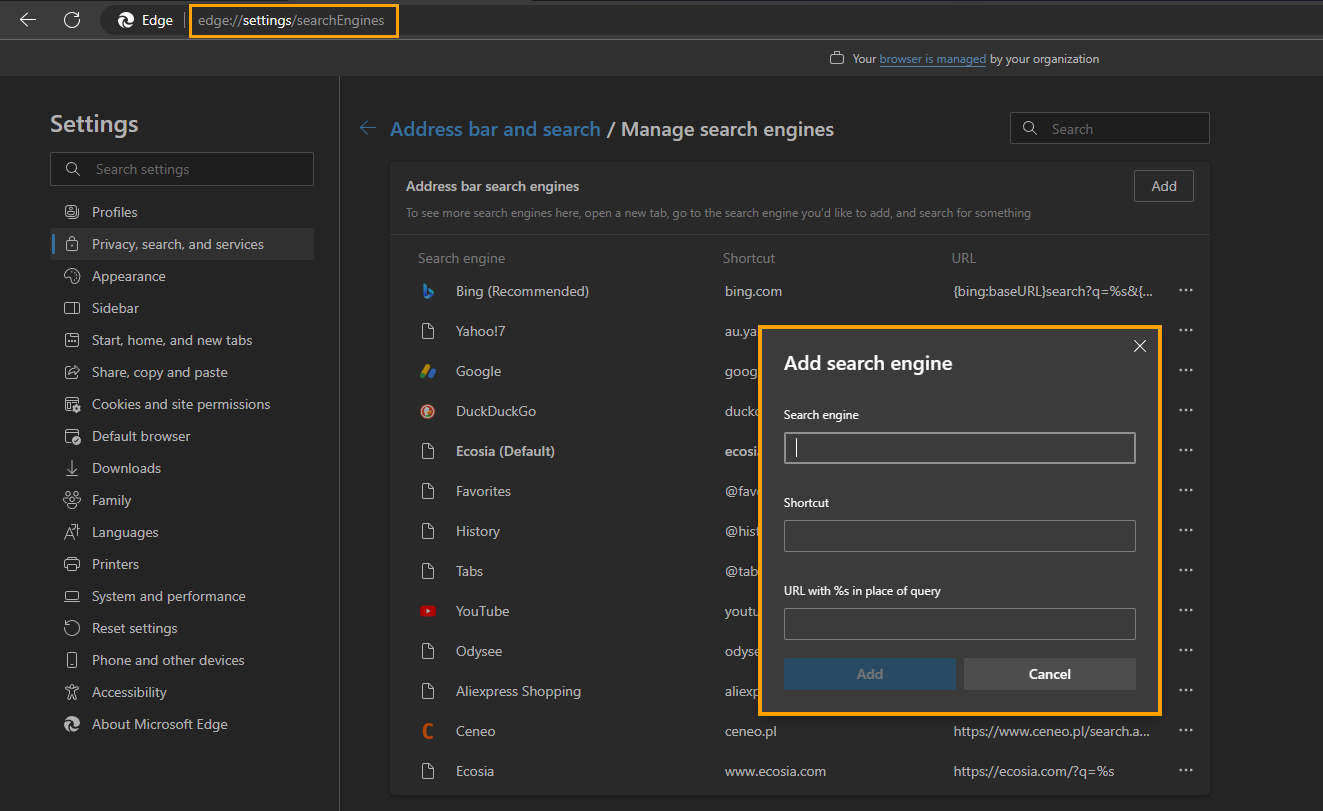Open About Microsoft Edge
Screen dimensions: 1323x811
tap(182, 724)
